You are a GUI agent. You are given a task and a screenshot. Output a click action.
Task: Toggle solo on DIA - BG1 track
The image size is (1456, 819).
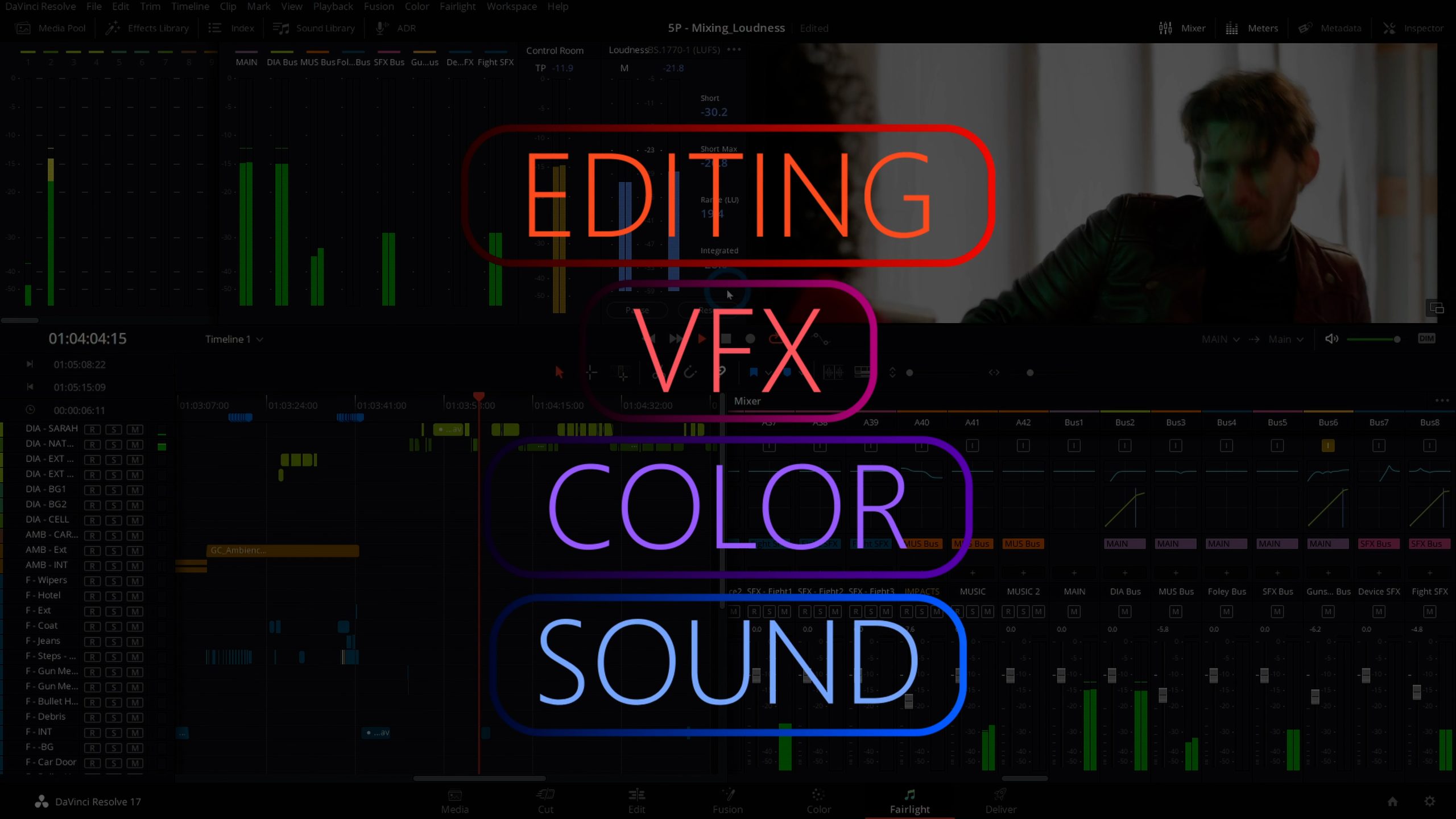pyautogui.click(x=113, y=489)
